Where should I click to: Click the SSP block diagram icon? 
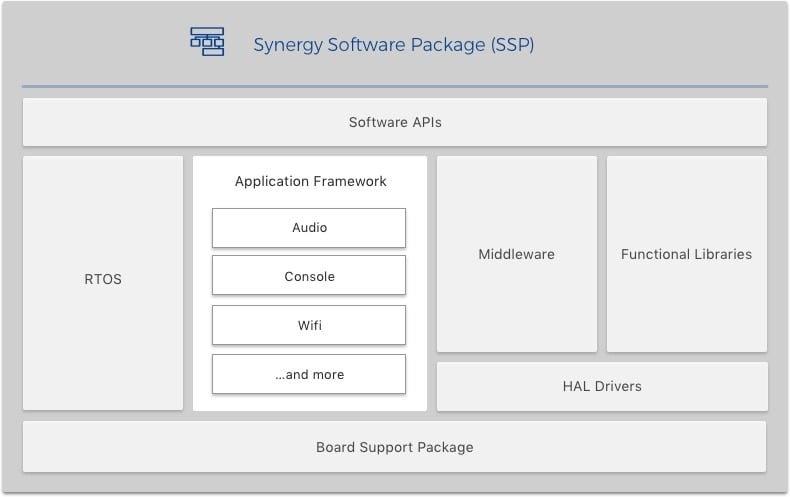[207, 42]
